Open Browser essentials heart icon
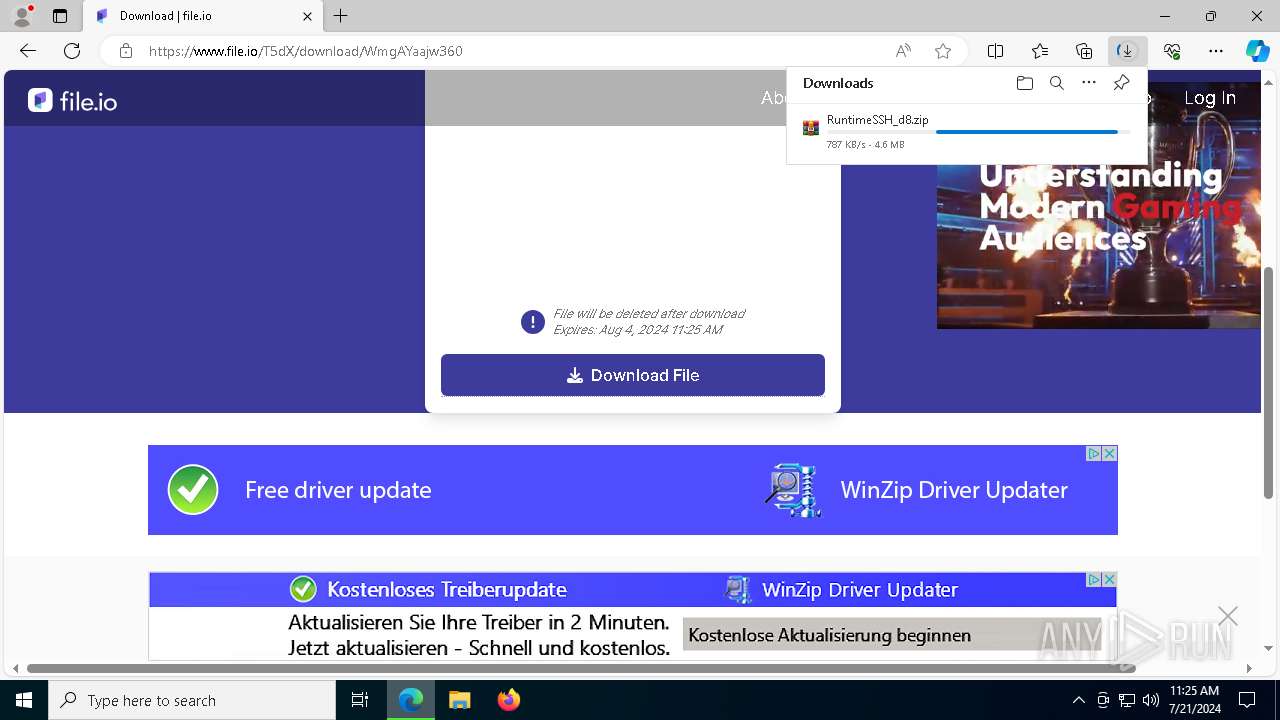 click(1172, 51)
